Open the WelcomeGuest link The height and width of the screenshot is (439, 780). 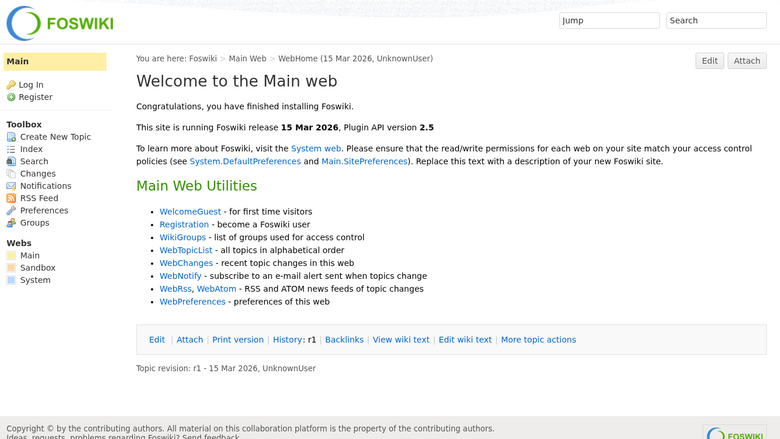pyautogui.click(x=190, y=212)
